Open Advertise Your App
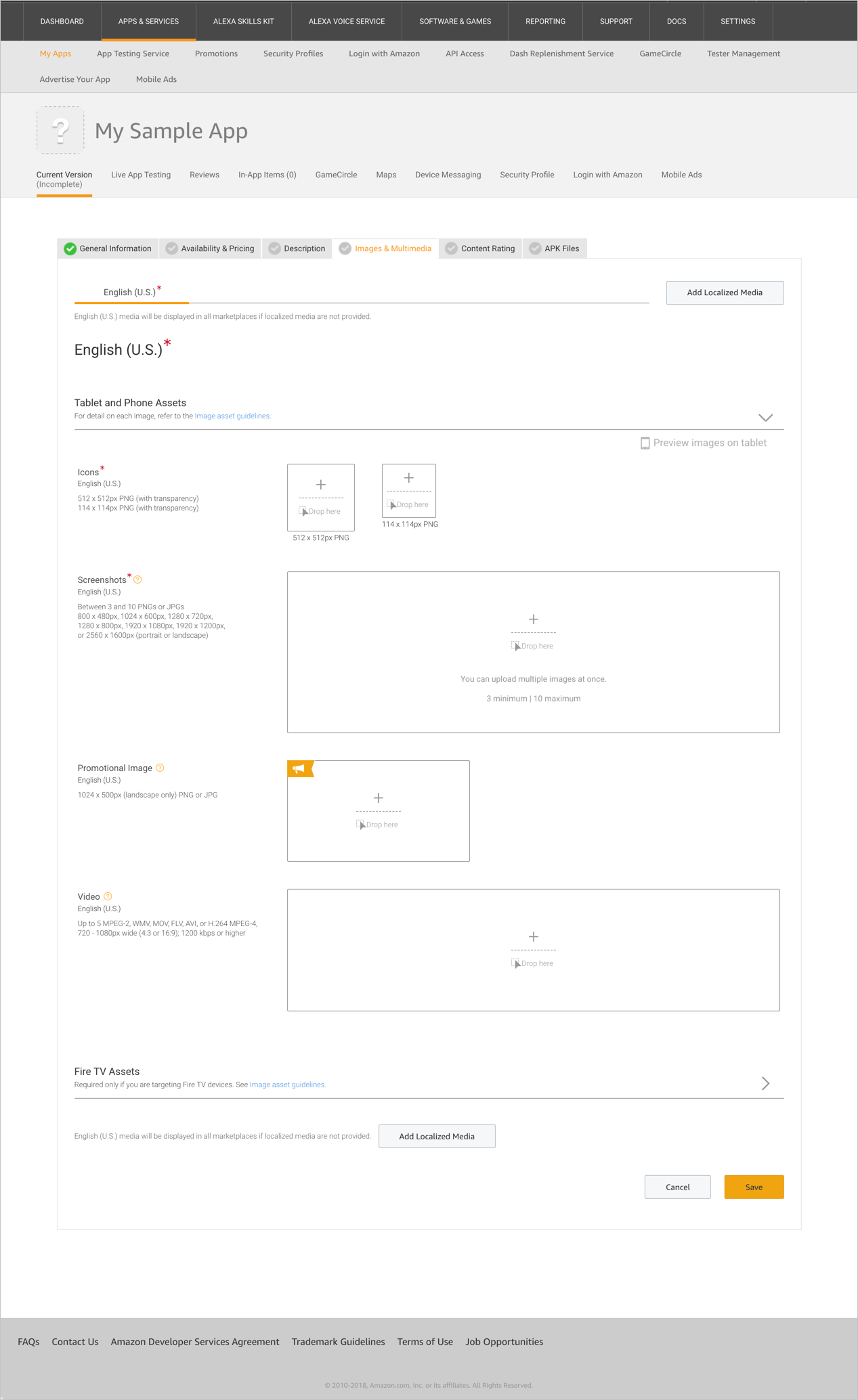Image resolution: width=858 pixels, height=1400 pixels. pyautogui.click(x=74, y=79)
